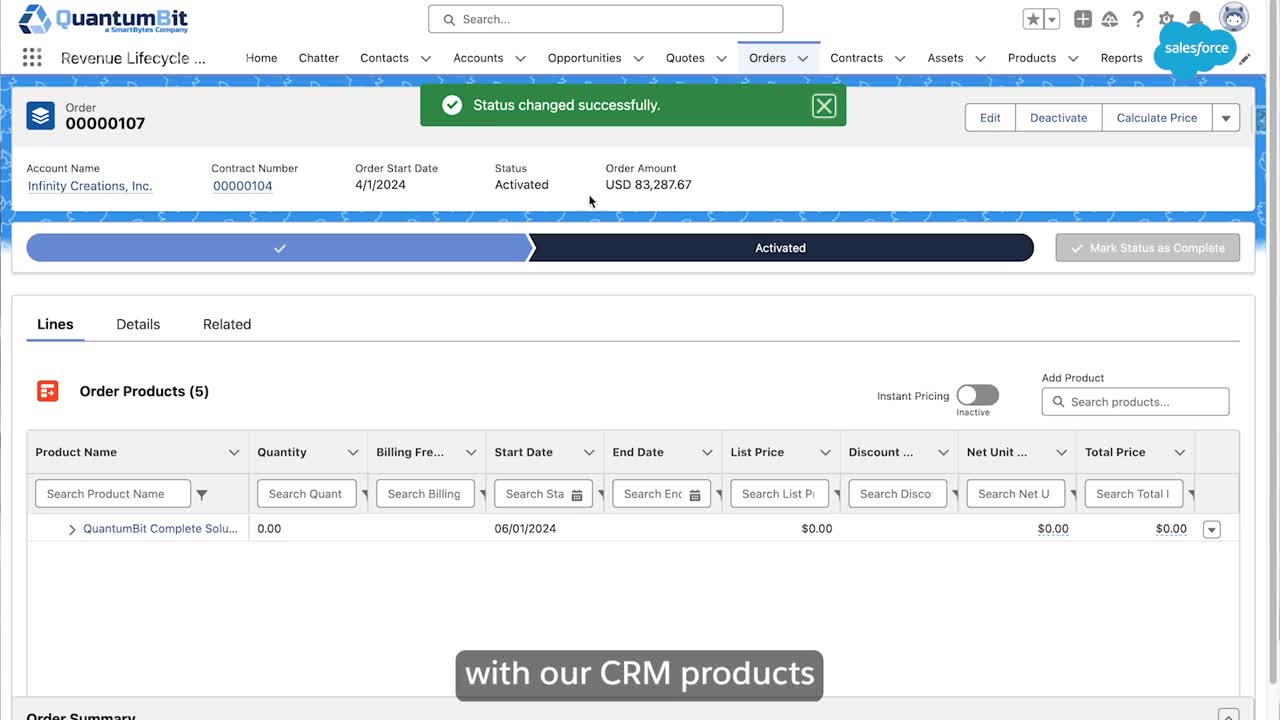1280x720 pixels.
Task: Open the List Price column menu chevron
Action: click(825, 453)
